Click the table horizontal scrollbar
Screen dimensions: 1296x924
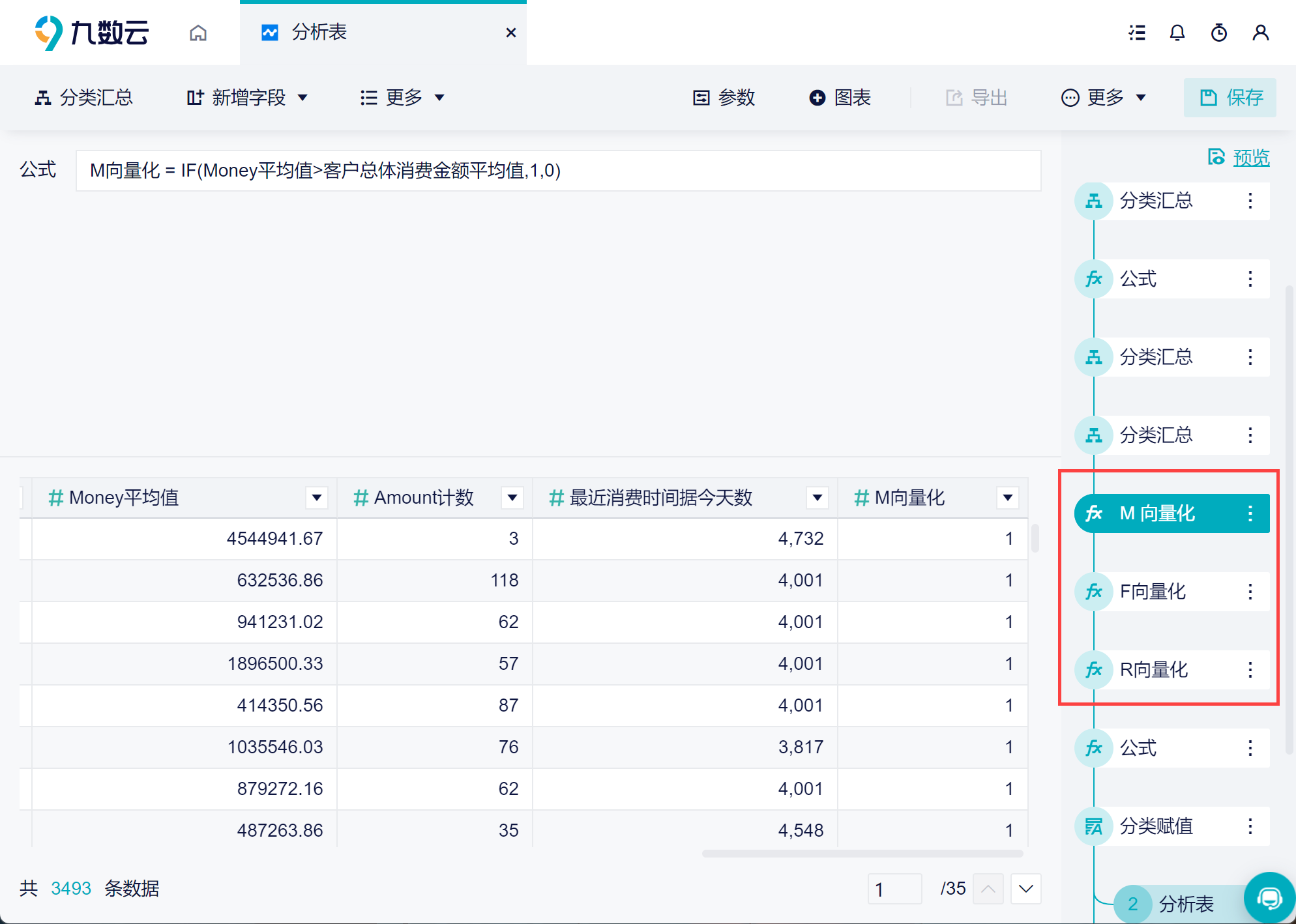point(862,854)
